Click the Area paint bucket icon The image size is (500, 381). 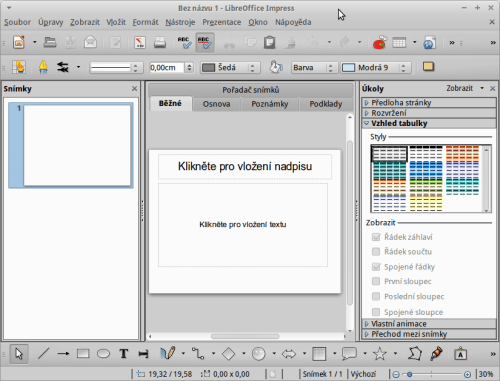click(x=276, y=67)
